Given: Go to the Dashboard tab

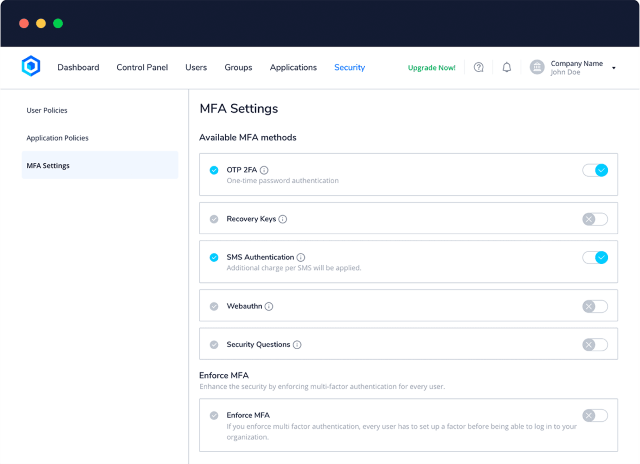Looking at the screenshot, I should [78, 67].
